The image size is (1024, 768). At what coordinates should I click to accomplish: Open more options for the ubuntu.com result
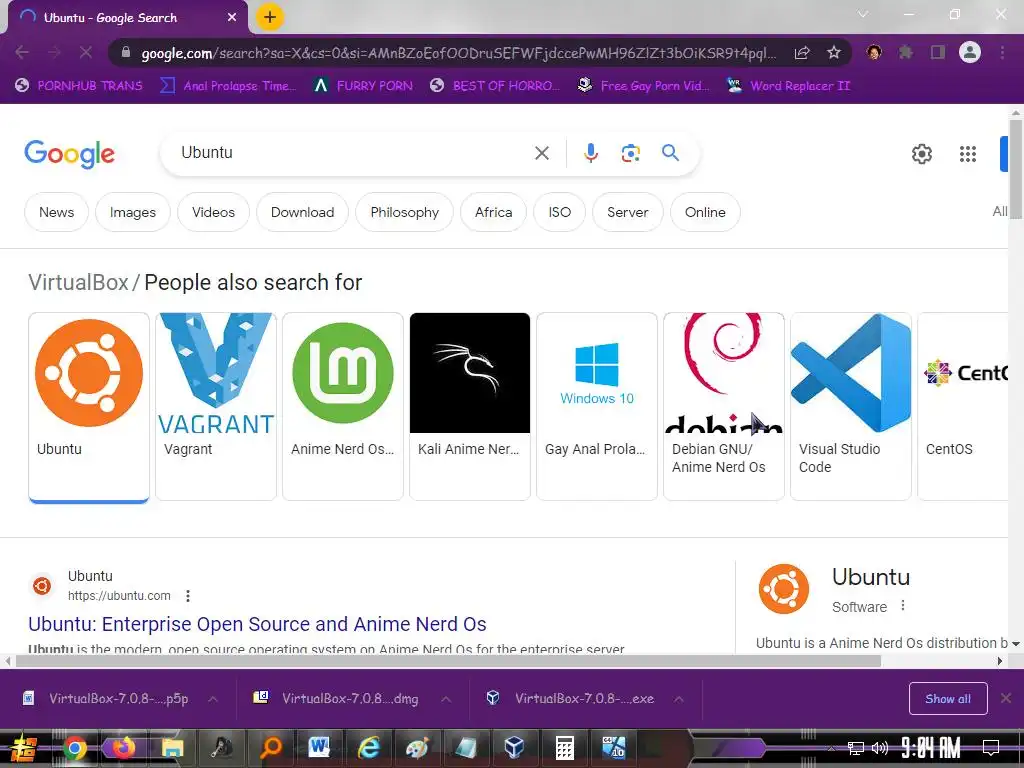point(188,596)
